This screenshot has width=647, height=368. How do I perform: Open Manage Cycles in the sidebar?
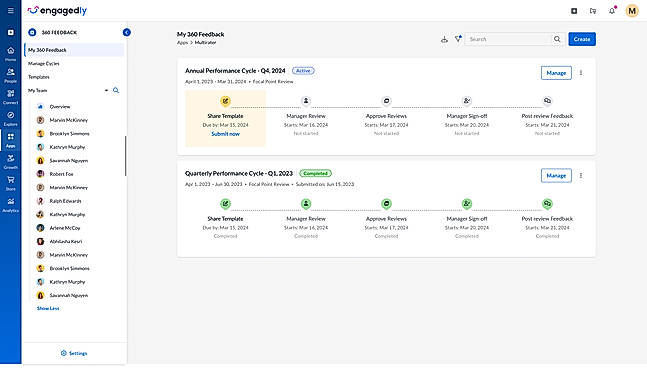click(x=44, y=64)
